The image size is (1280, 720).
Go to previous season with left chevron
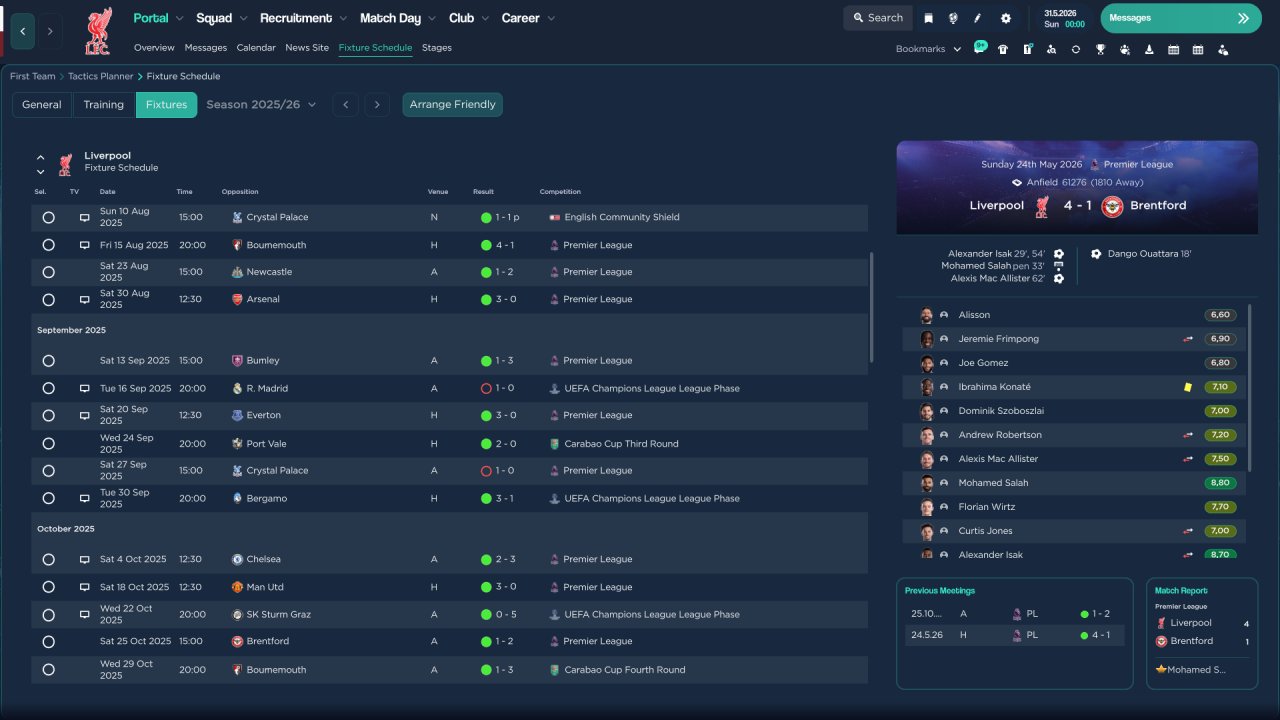345,105
